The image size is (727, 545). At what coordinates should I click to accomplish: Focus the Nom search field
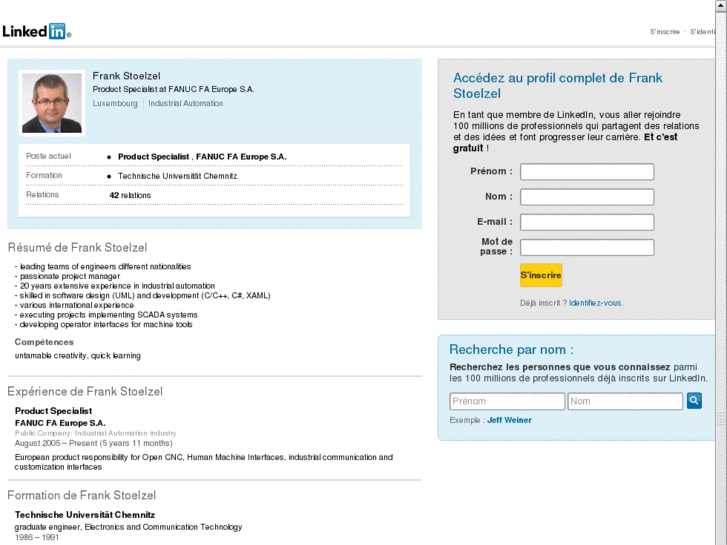tap(625, 401)
